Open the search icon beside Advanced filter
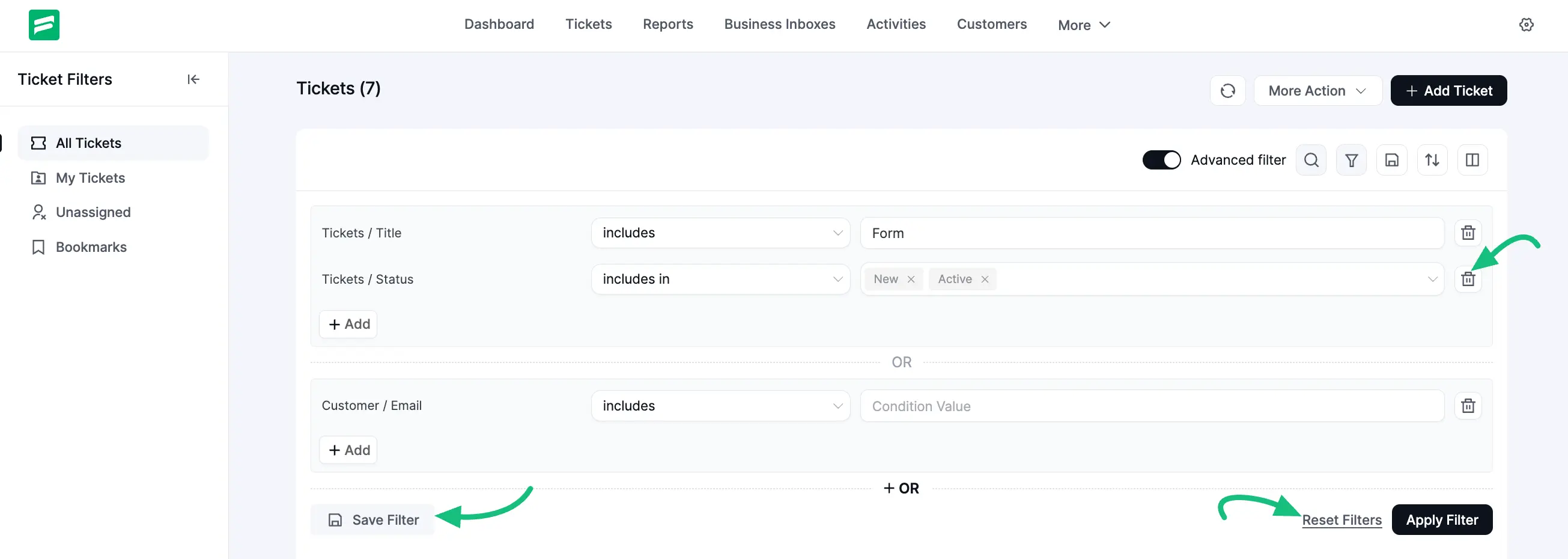This screenshot has width=1568, height=559. [1311, 160]
